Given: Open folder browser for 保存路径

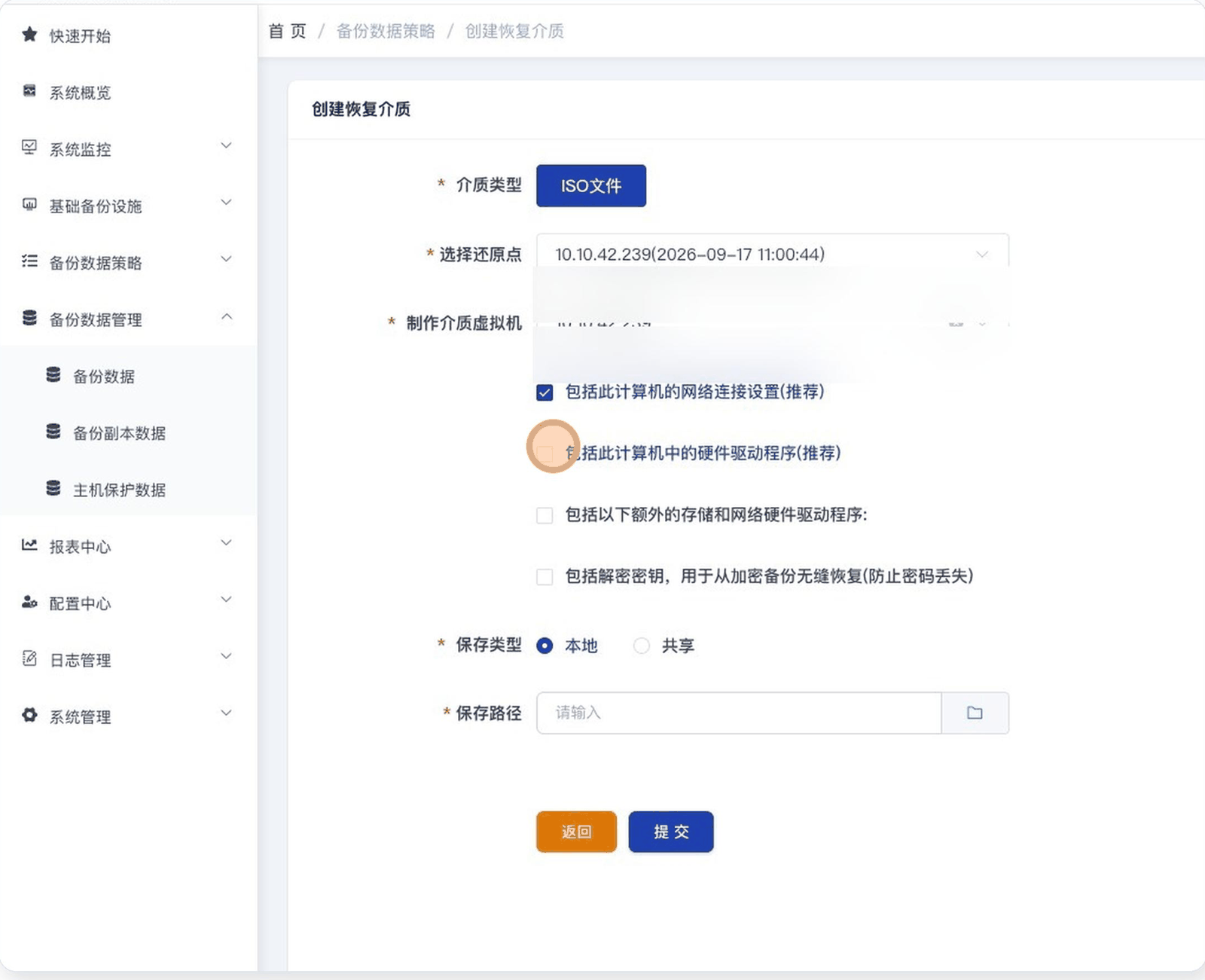Looking at the screenshot, I should (975, 713).
